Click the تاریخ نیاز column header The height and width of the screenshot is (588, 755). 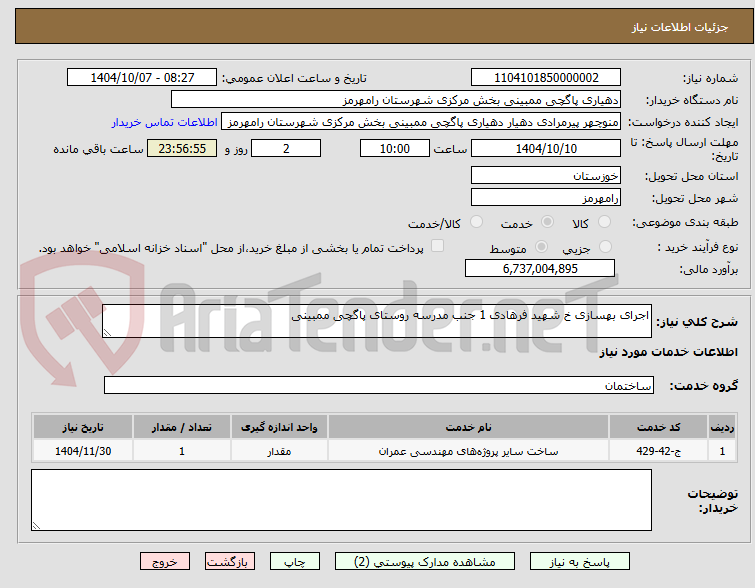83,427
